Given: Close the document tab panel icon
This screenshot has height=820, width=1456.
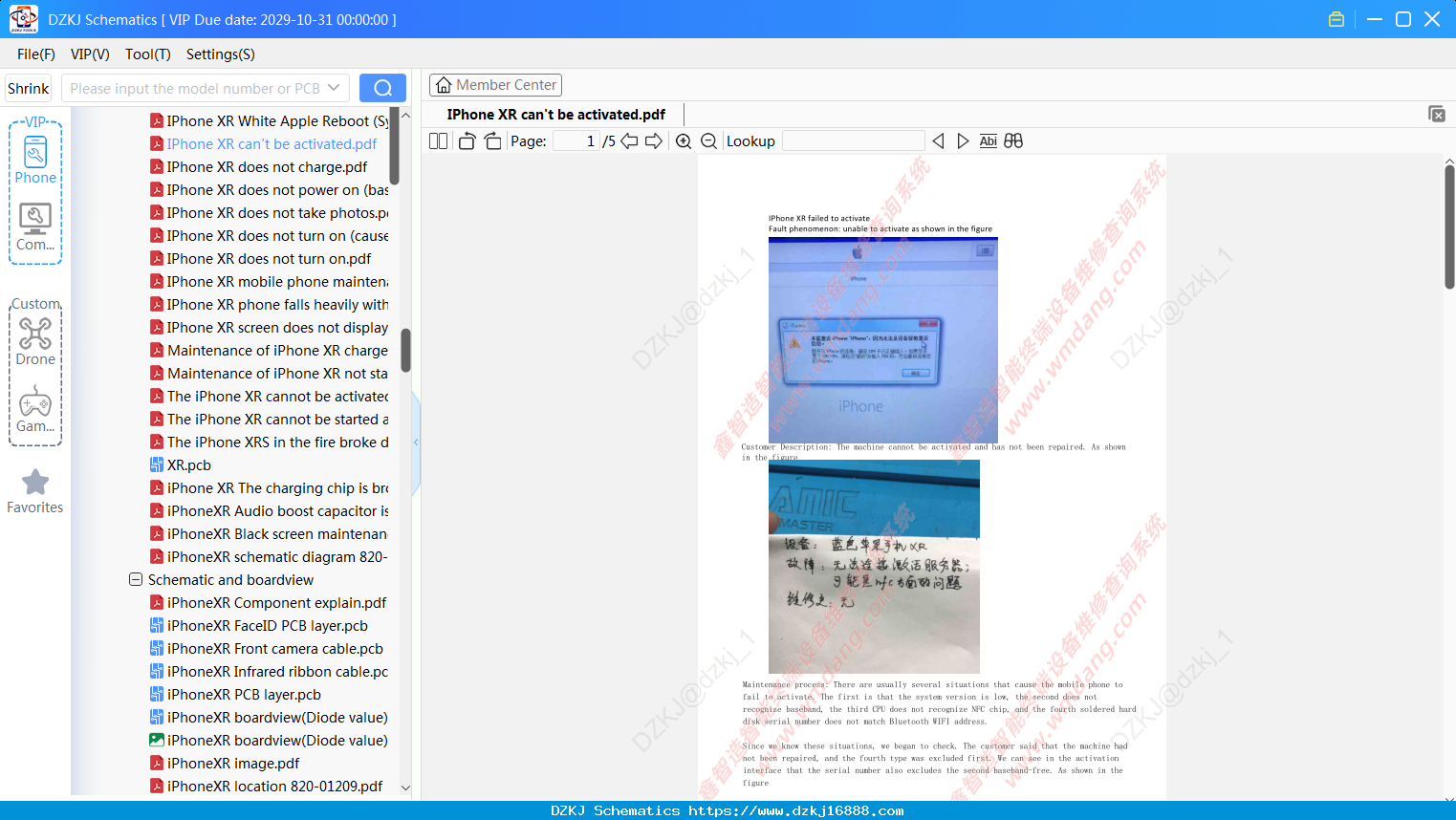Looking at the screenshot, I should coord(1436,114).
